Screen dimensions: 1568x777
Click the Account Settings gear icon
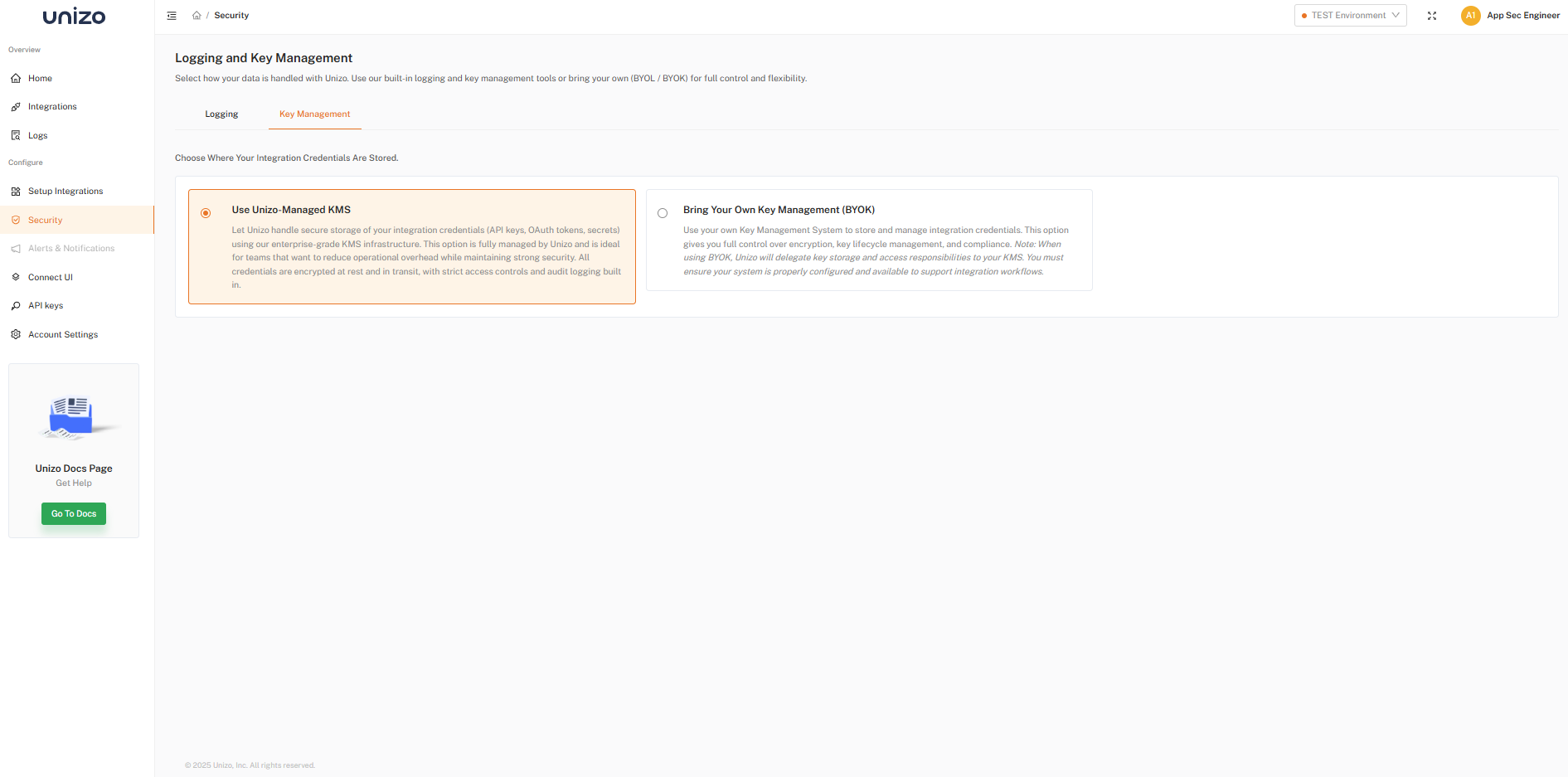click(x=16, y=334)
